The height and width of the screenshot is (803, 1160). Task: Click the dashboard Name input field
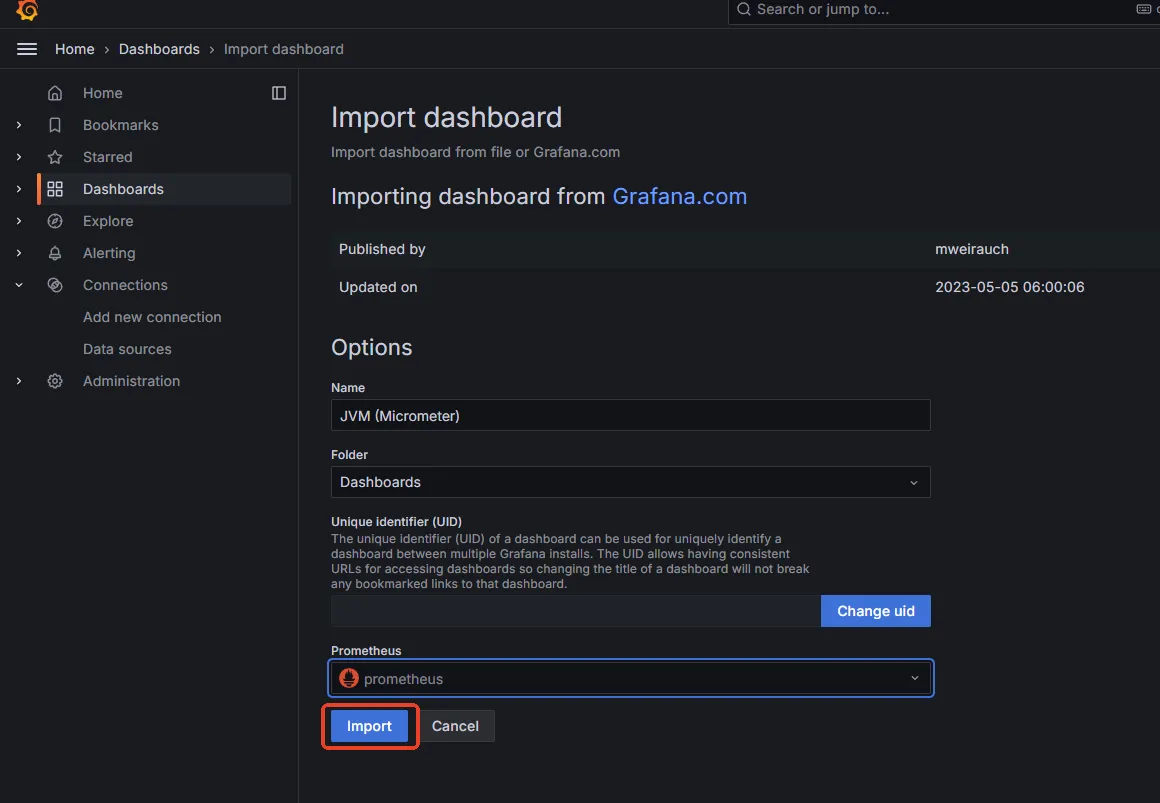(x=630, y=415)
